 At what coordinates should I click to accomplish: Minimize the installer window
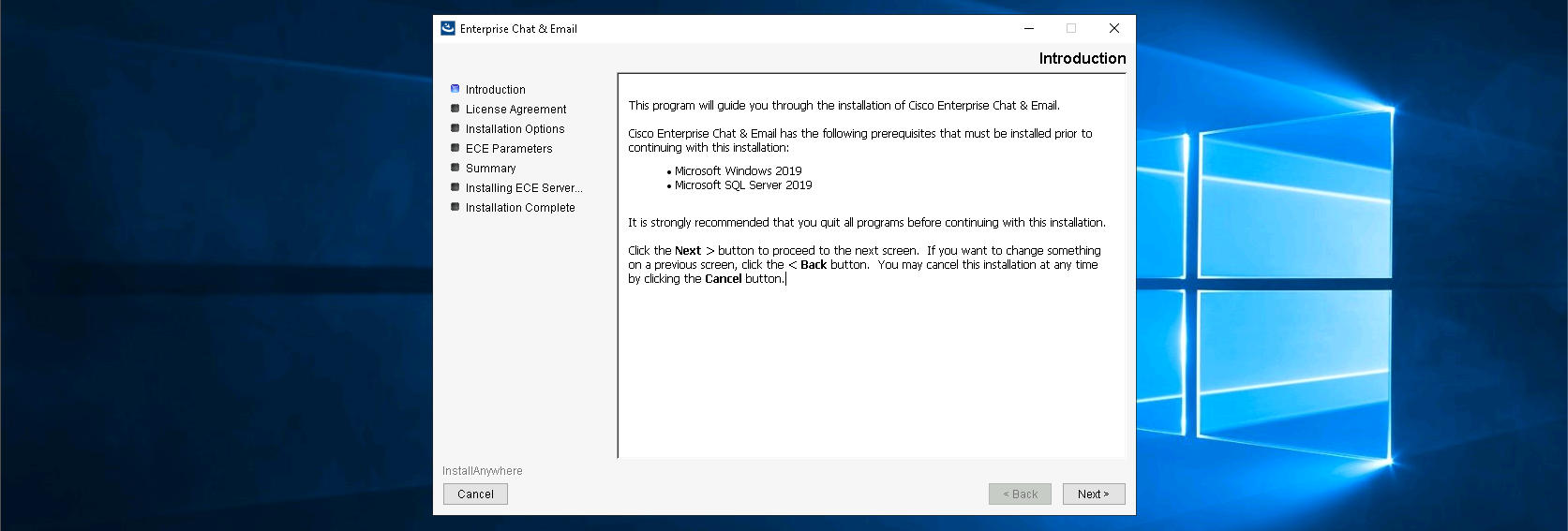[x=1029, y=28]
